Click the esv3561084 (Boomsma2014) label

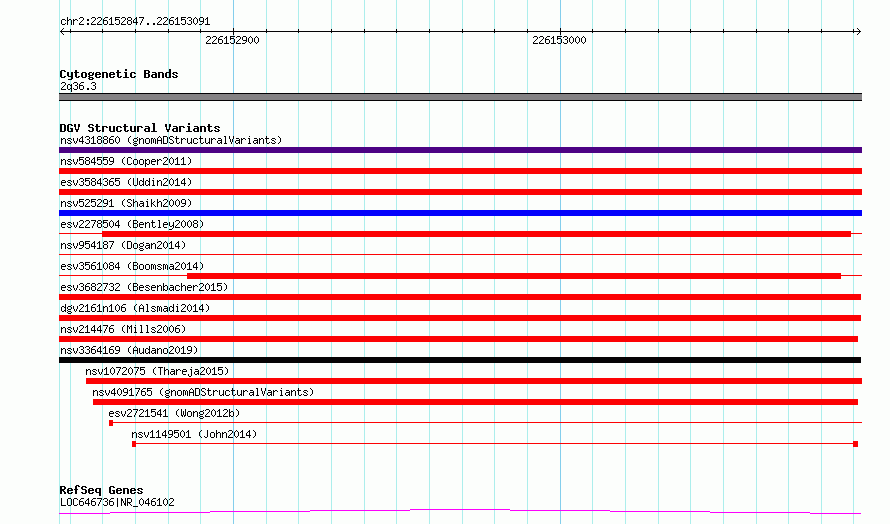pyautogui.click(x=132, y=266)
